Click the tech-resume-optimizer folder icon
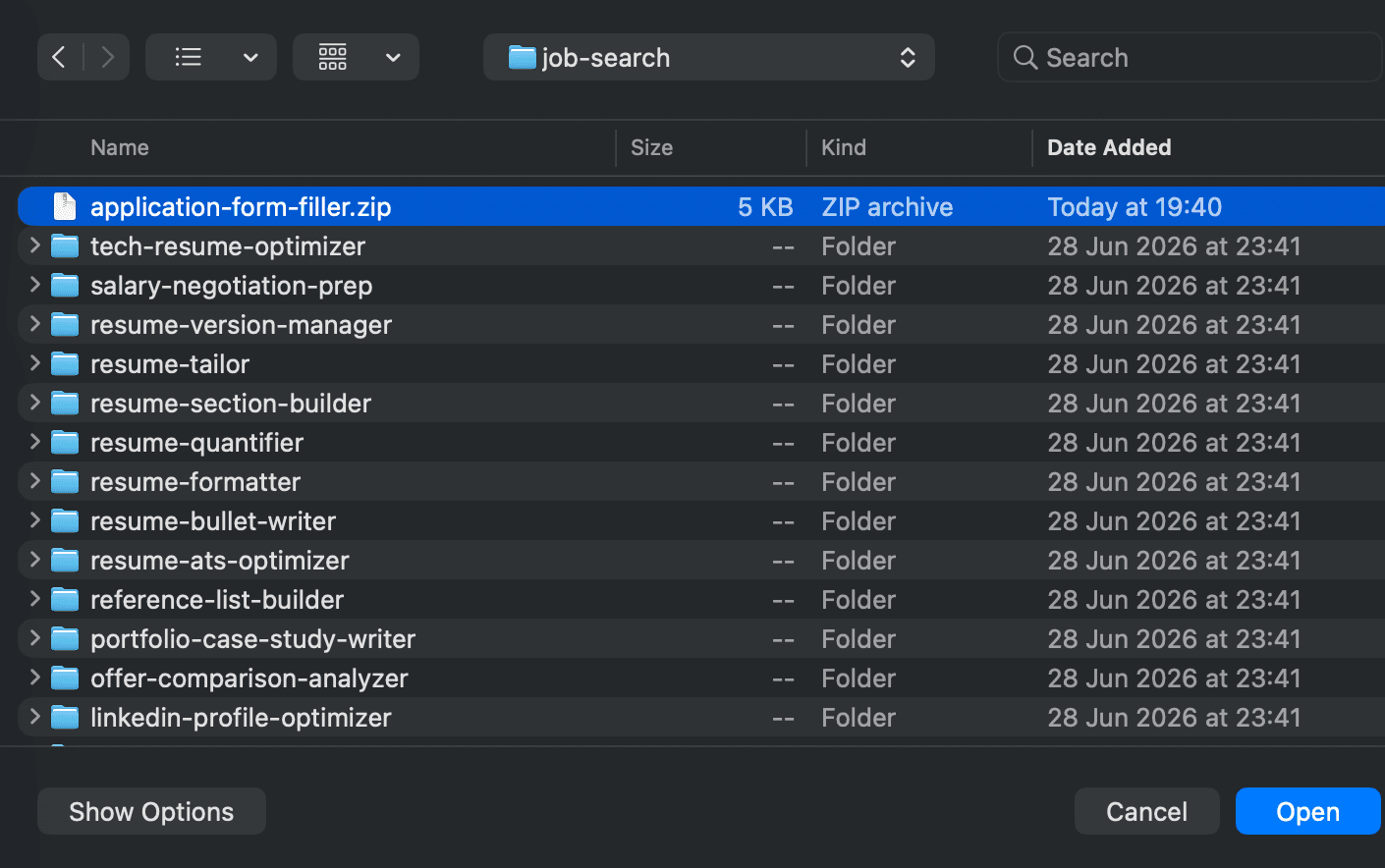The image size is (1385, 868). tap(65, 245)
